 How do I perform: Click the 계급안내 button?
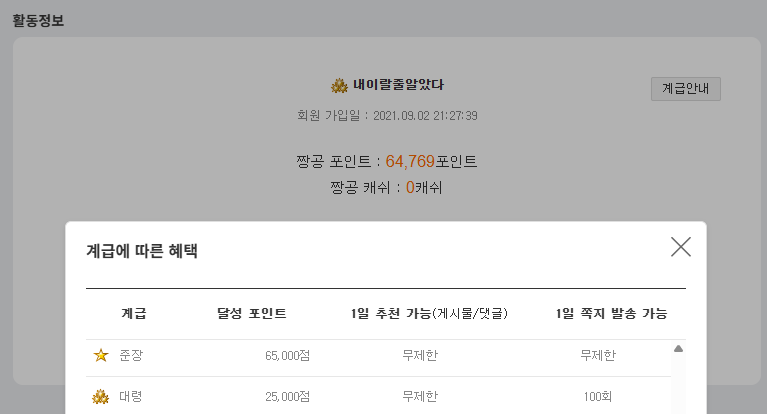tap(685, 88)
